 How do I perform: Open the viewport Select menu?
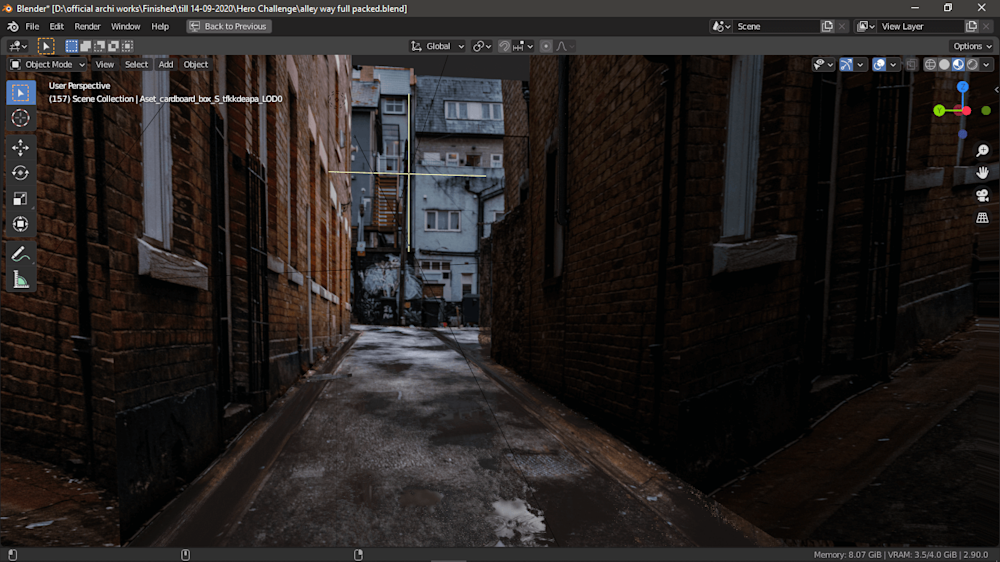click(x=136, y=64)
